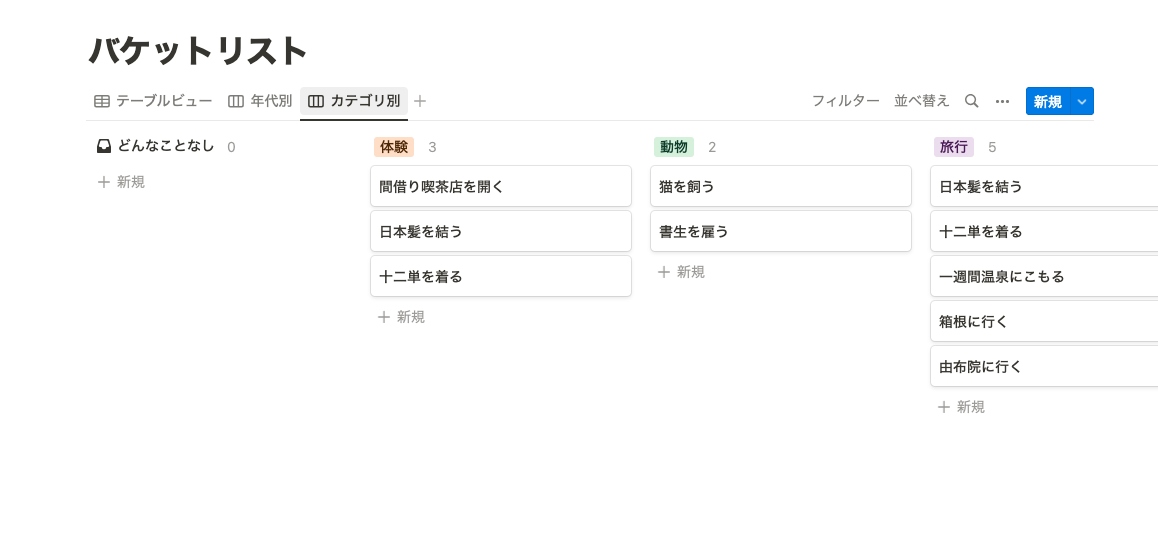Click the inbox icon next to どんなことなし
This screenshot has width=1158, height=558.
104,146
